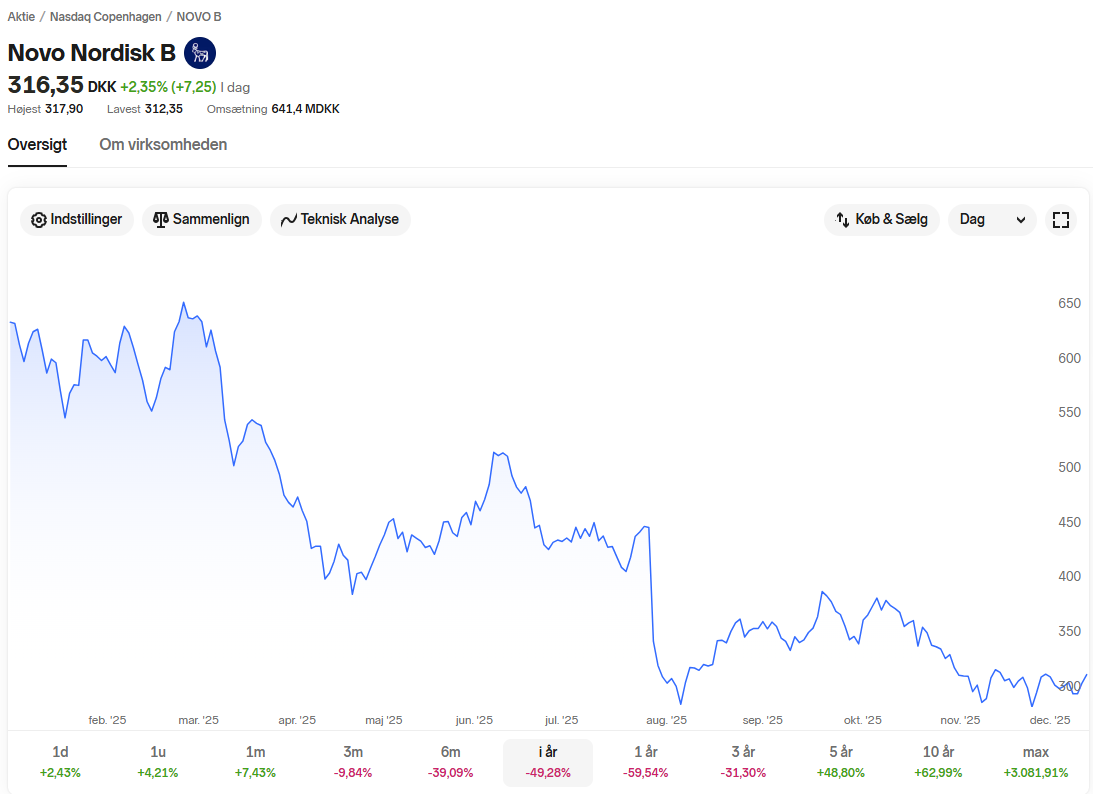Select the 3 år time range
Viewport: 1093px width, 794px height.
coord(743,762)
